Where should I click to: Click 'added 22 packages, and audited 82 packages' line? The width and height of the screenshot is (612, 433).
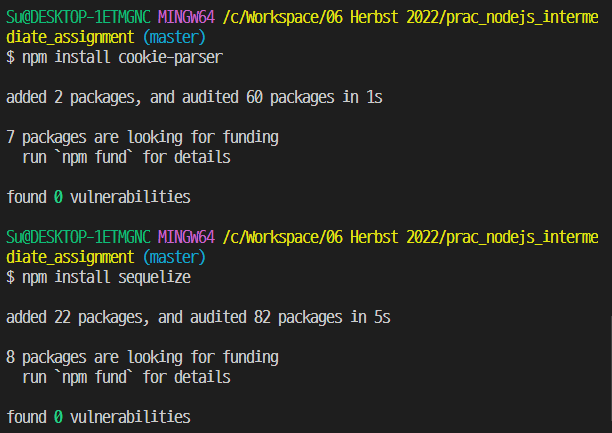[198, 317]
